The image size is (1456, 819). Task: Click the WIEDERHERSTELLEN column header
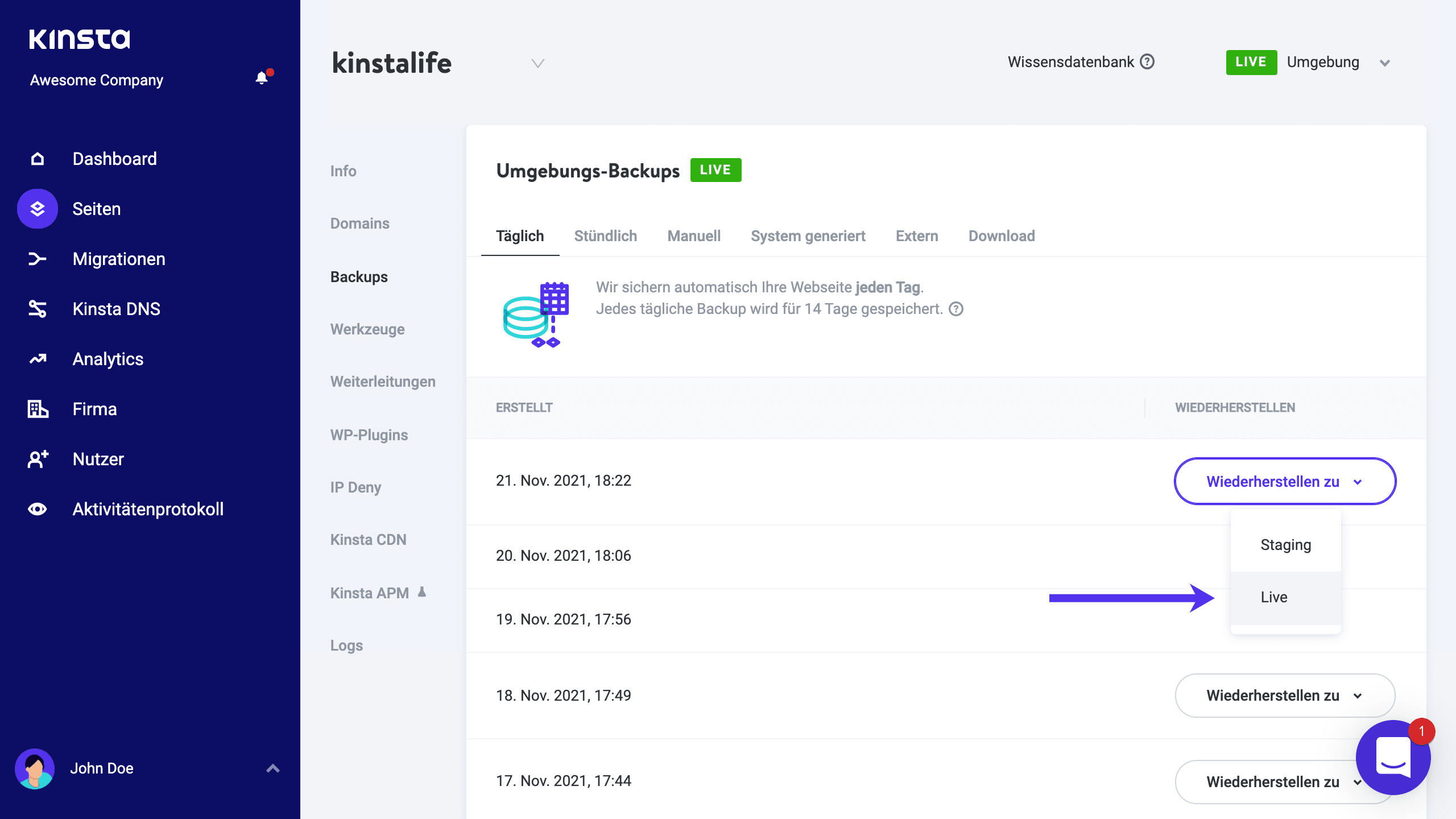tap(1235, 407)
